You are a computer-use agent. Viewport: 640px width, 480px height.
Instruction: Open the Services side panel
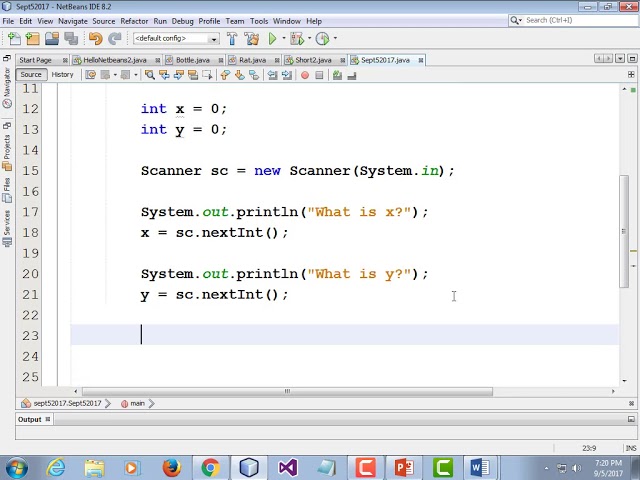click(x=7, y=228)
